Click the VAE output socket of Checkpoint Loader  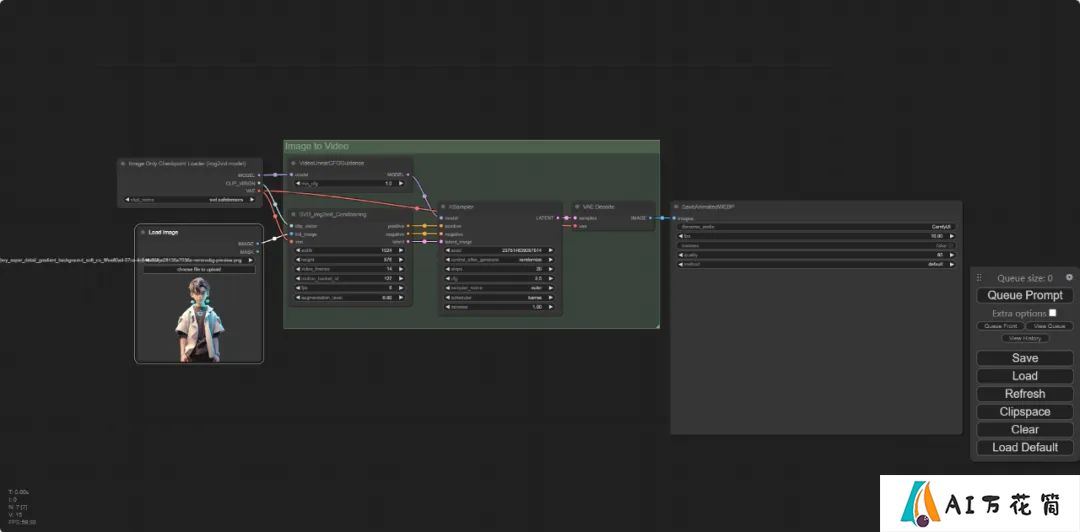(259, 190)
